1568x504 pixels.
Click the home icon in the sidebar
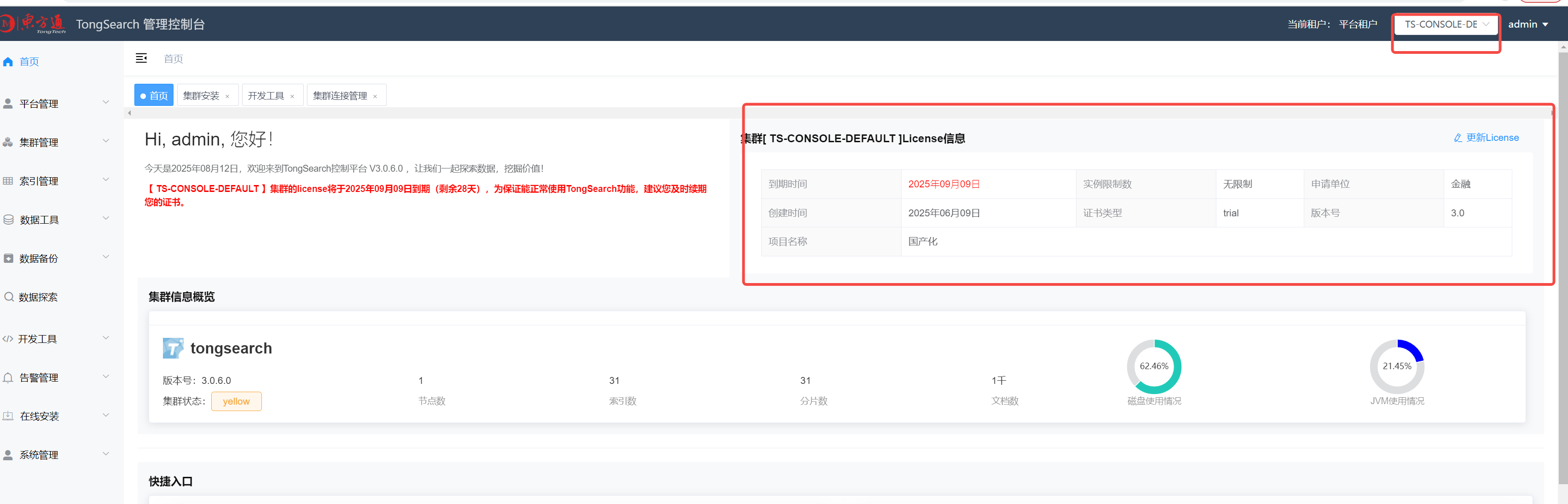pyautogui.click(x=8, y=62)
